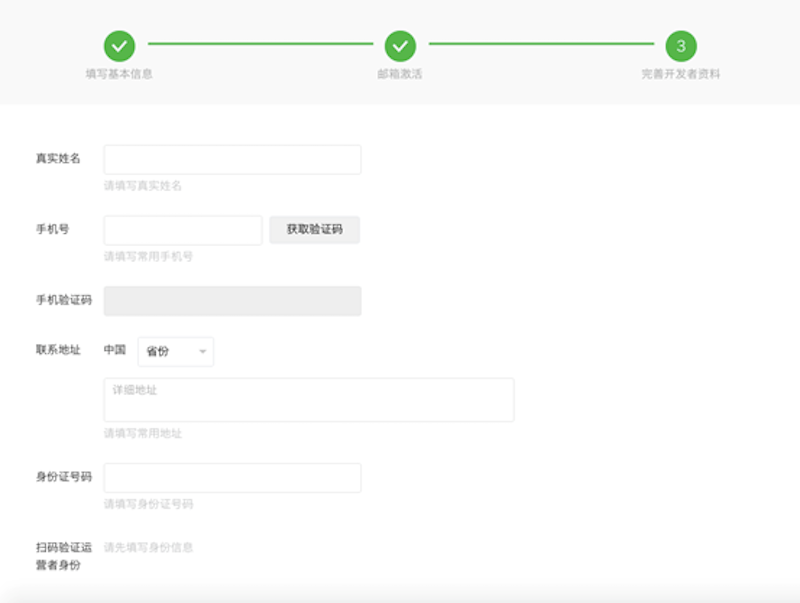This screenshot has height=603, width=800.
Task: Click the green checkmark for 邮箱激活 step
Action: [402, 45]
